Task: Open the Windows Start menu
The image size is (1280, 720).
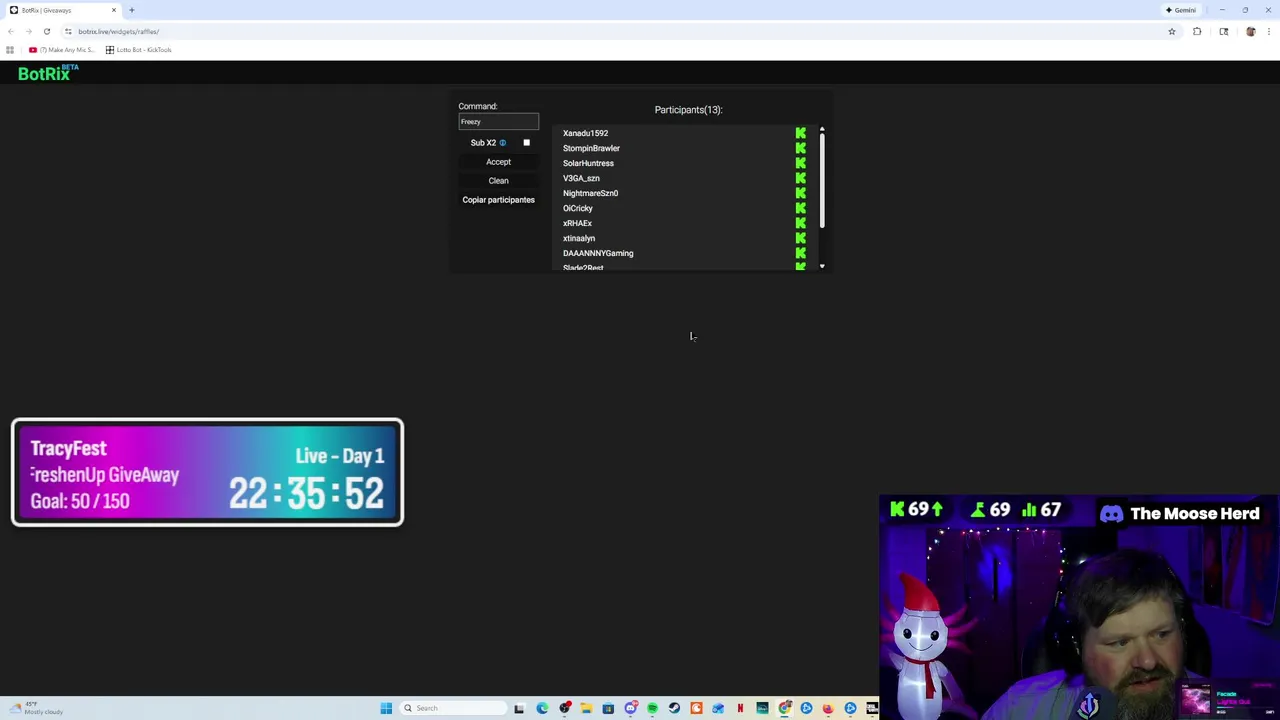Action: tap(386, 708)
